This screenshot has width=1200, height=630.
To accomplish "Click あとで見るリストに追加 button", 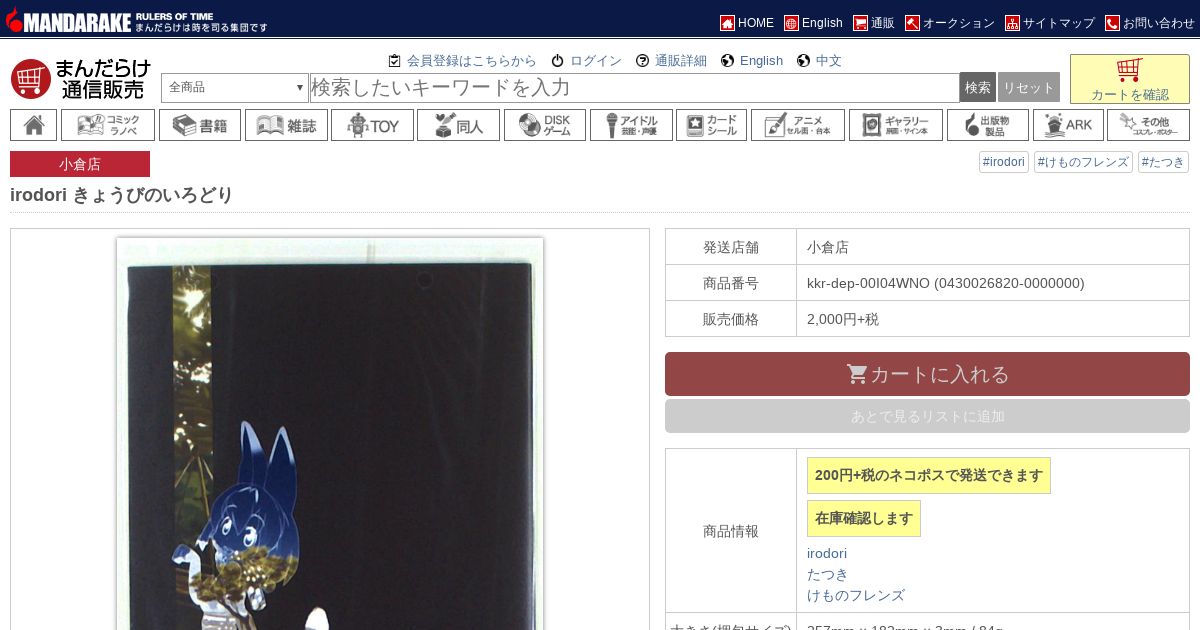I will click(927, 416).
